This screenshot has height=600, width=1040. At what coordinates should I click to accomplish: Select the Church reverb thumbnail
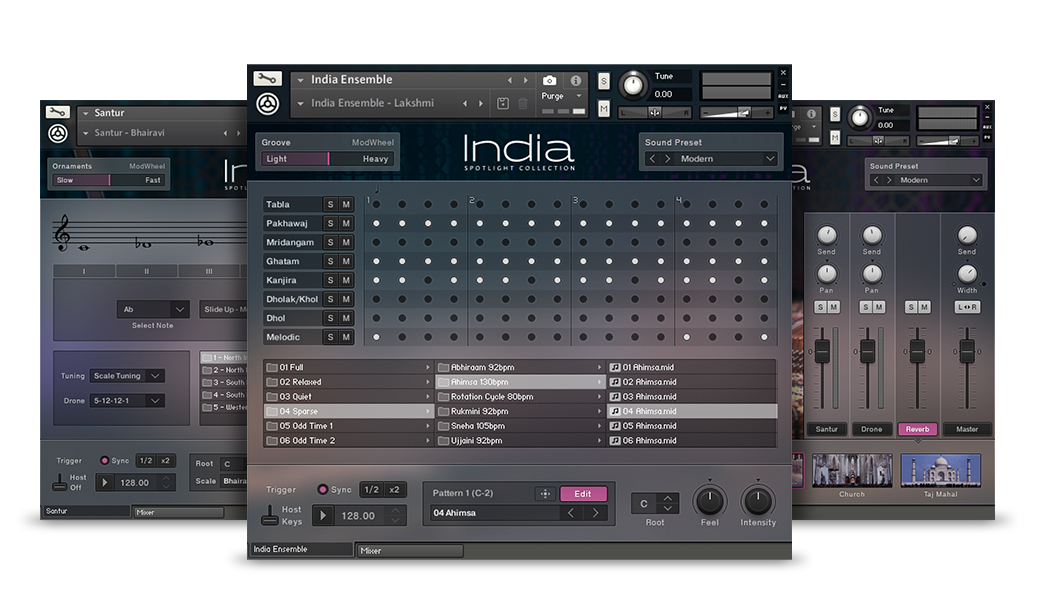pyautogui.click(x=852, y=470)
